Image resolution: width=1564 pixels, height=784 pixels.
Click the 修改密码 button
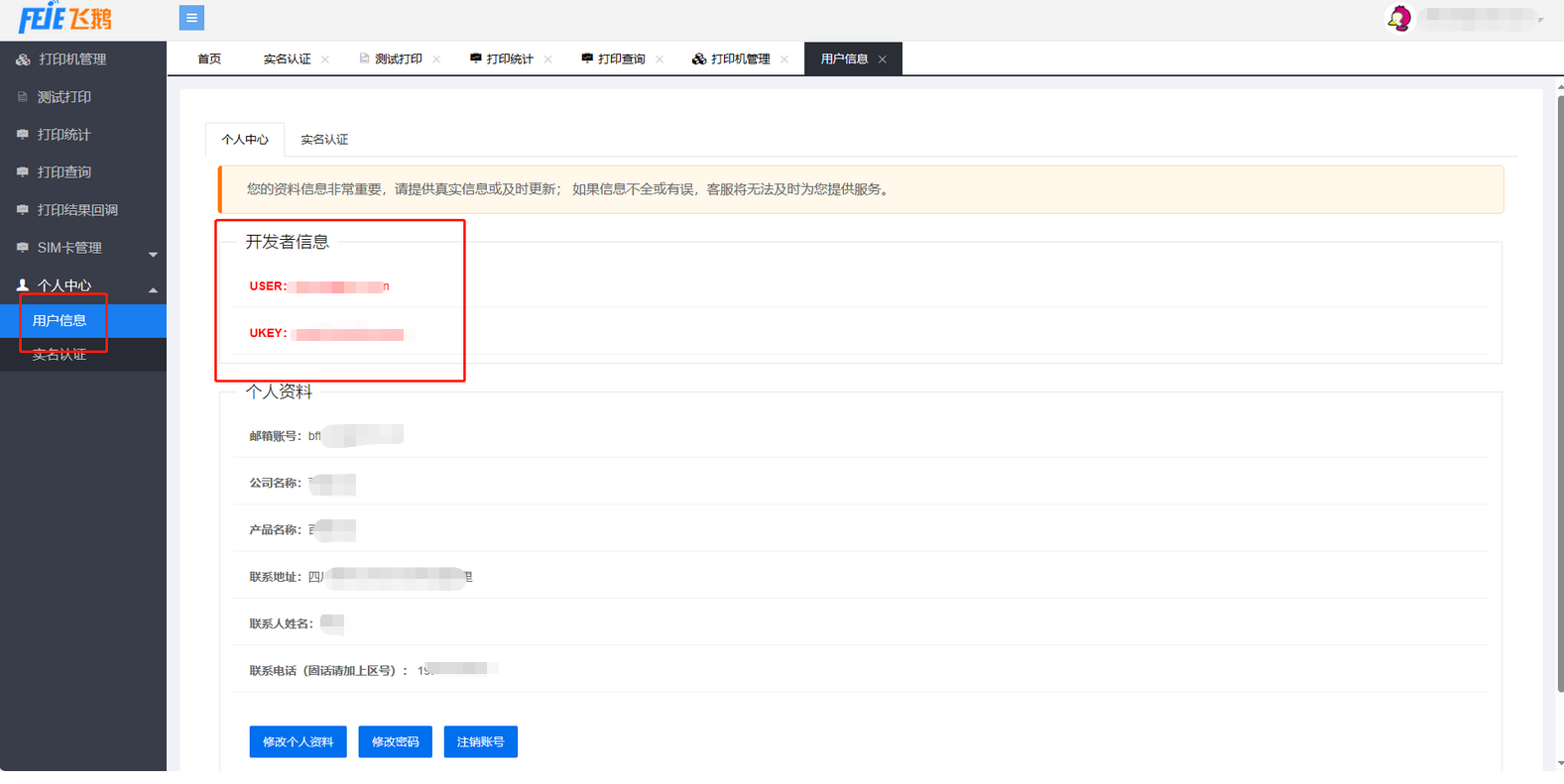tap(395, 741)
